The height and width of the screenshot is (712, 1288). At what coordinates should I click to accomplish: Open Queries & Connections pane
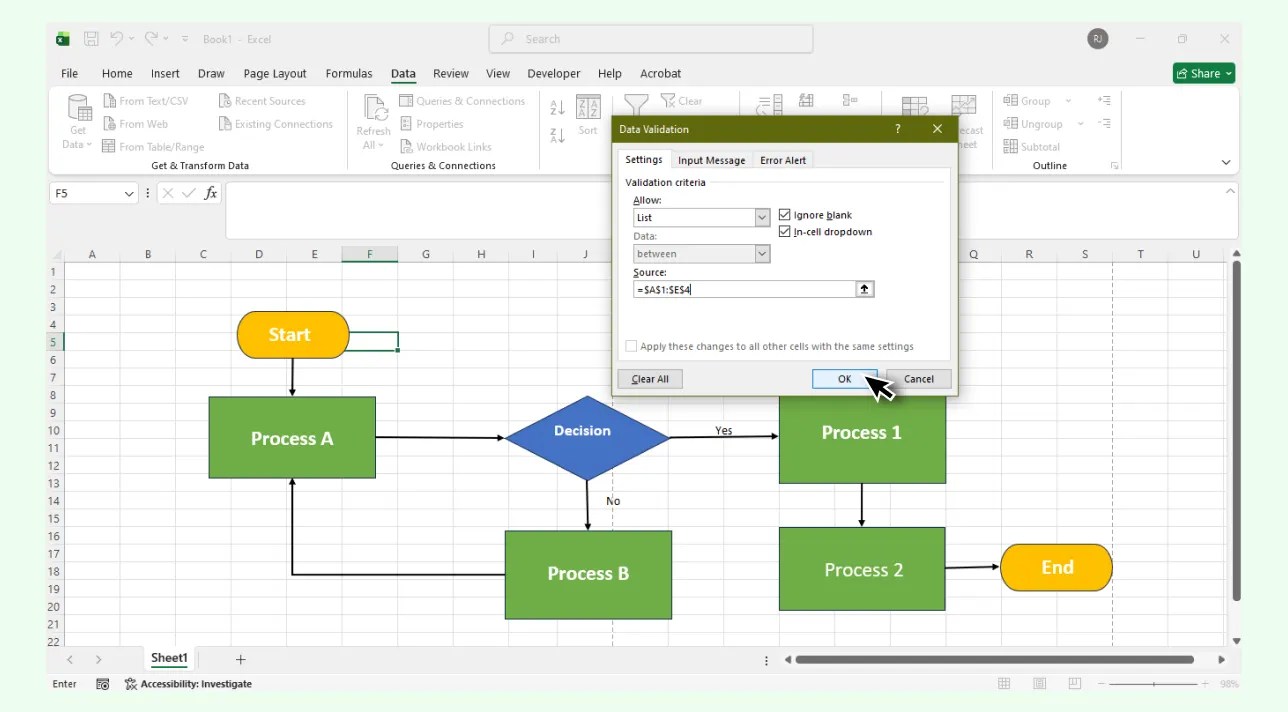coord(462,101)
